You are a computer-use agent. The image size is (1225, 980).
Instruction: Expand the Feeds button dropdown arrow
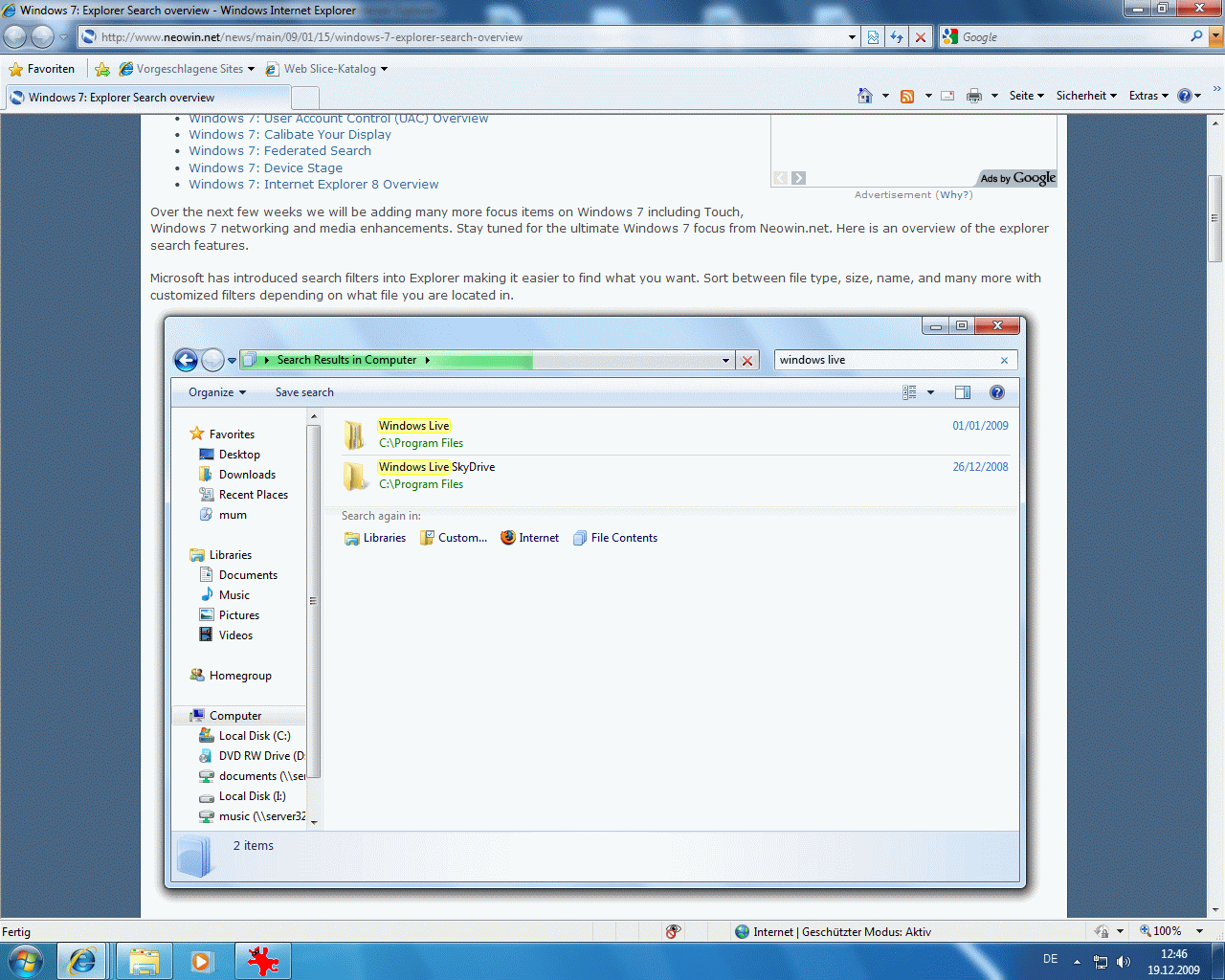click(x=928, y=96)
